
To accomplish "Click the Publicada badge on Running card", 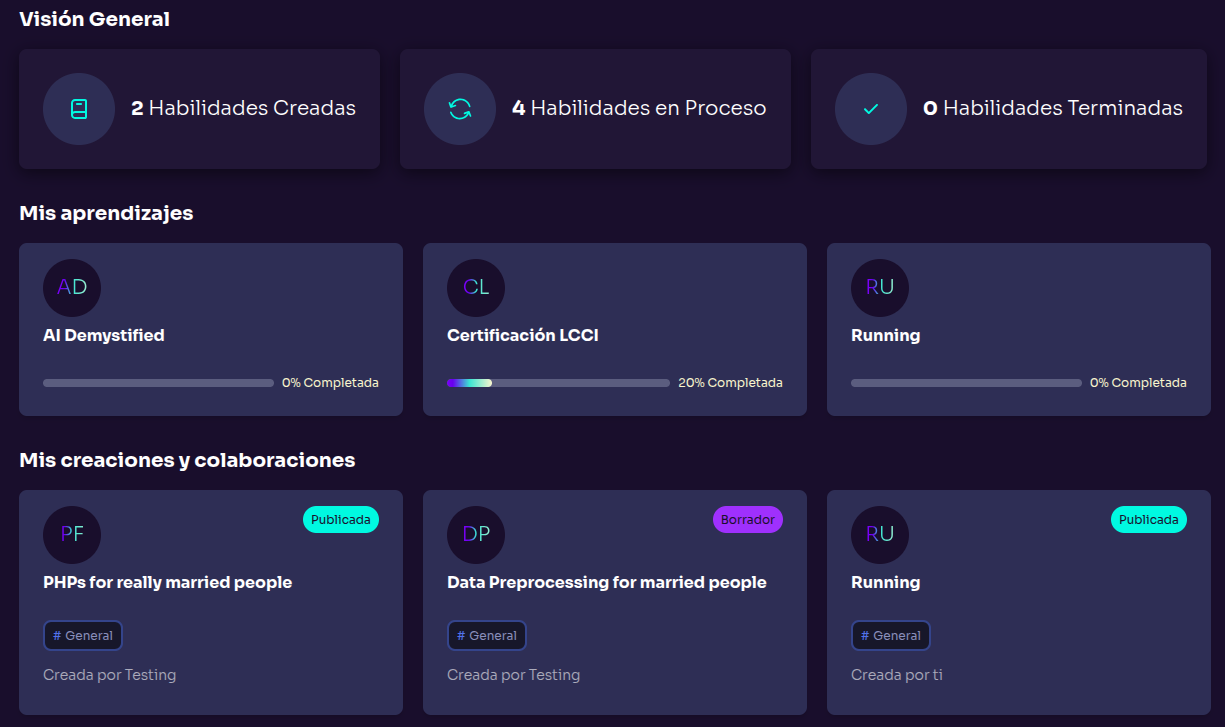I will coord(1149,520).
